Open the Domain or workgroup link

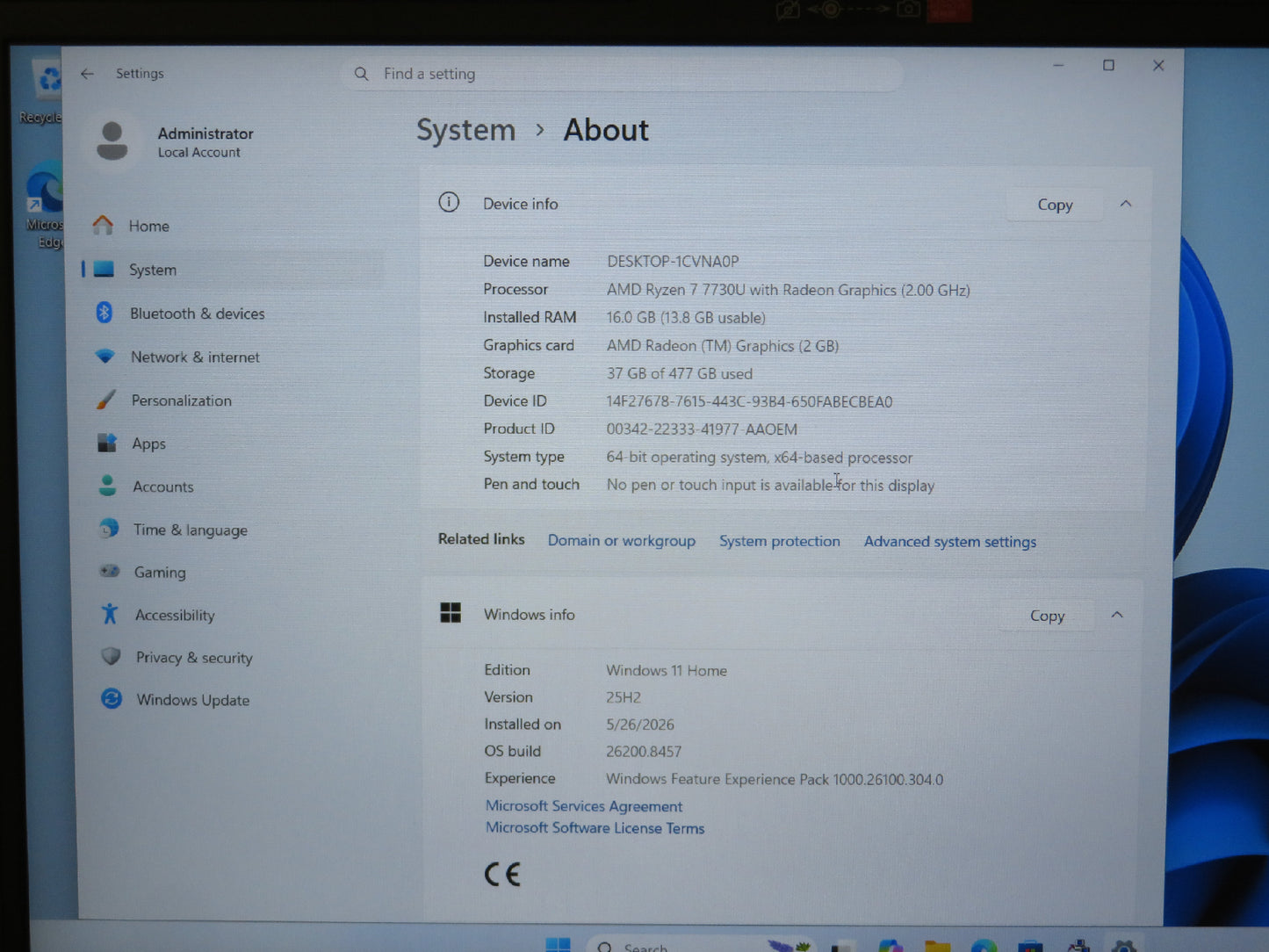click(622, 541)
